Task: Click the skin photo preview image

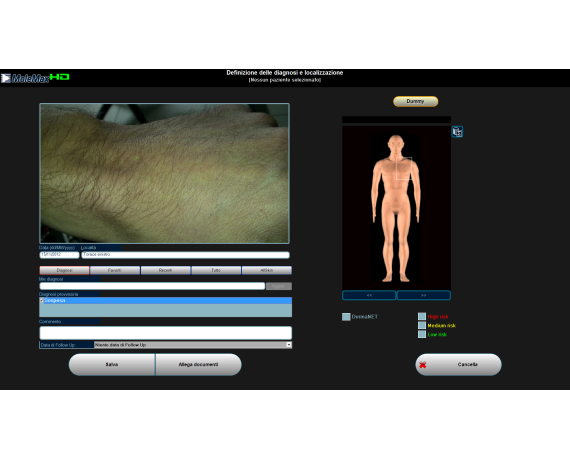Action: coord(164,173)
